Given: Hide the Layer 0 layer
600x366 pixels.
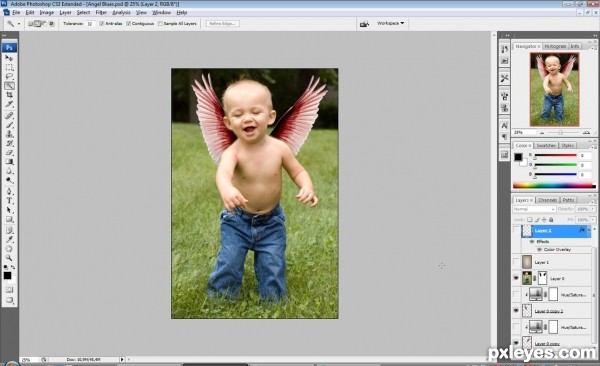Looking at the screenshot, I should click(516, 278).
